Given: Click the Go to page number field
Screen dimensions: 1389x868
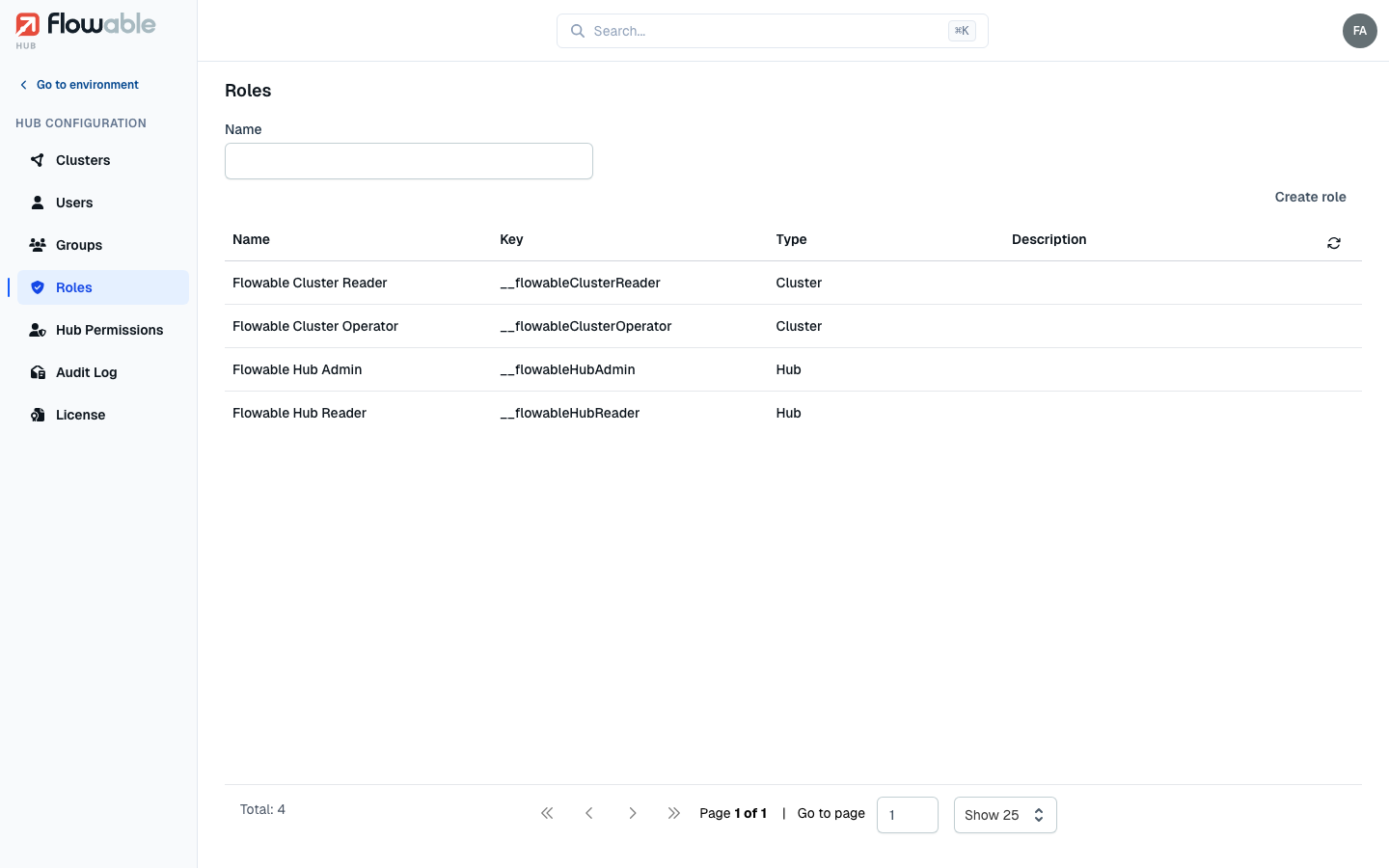Looking at the screenshot, I should coord(908,815).
